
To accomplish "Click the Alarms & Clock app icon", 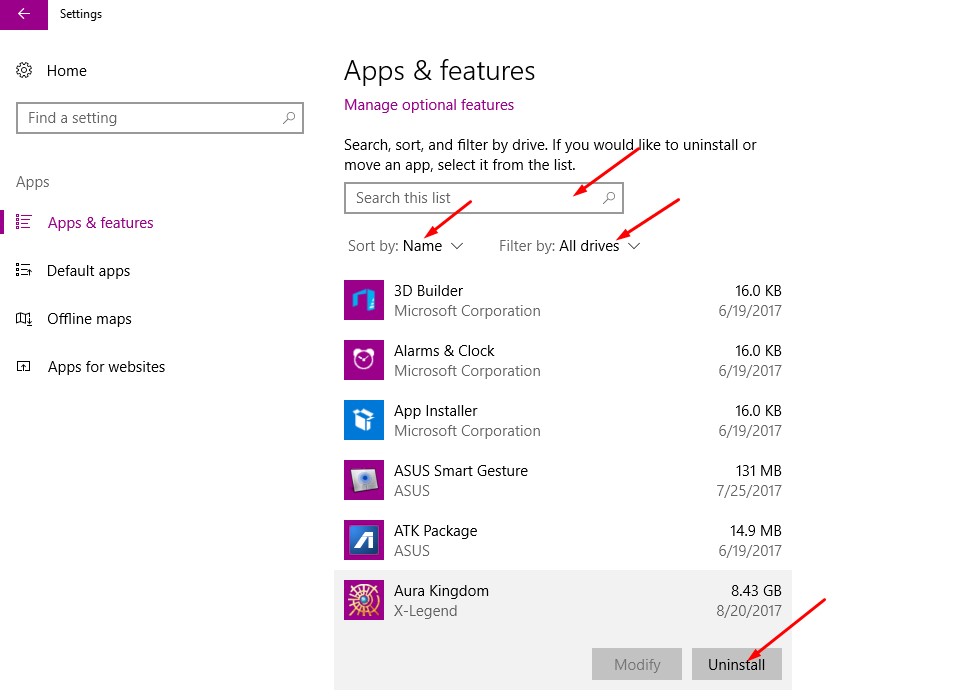I will click(364, 360).
